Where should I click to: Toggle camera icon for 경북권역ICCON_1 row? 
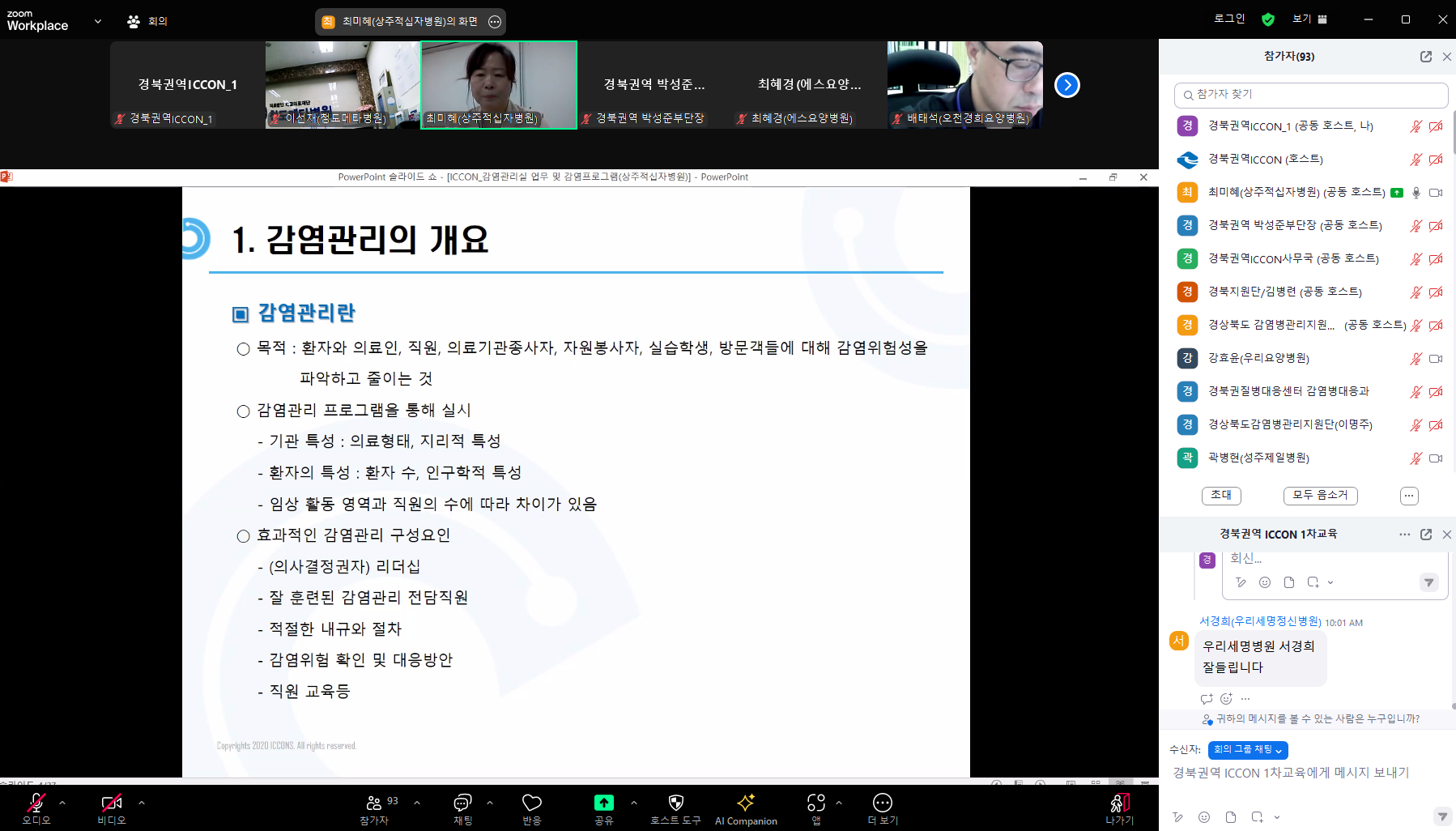click(x=1436, y=126)
